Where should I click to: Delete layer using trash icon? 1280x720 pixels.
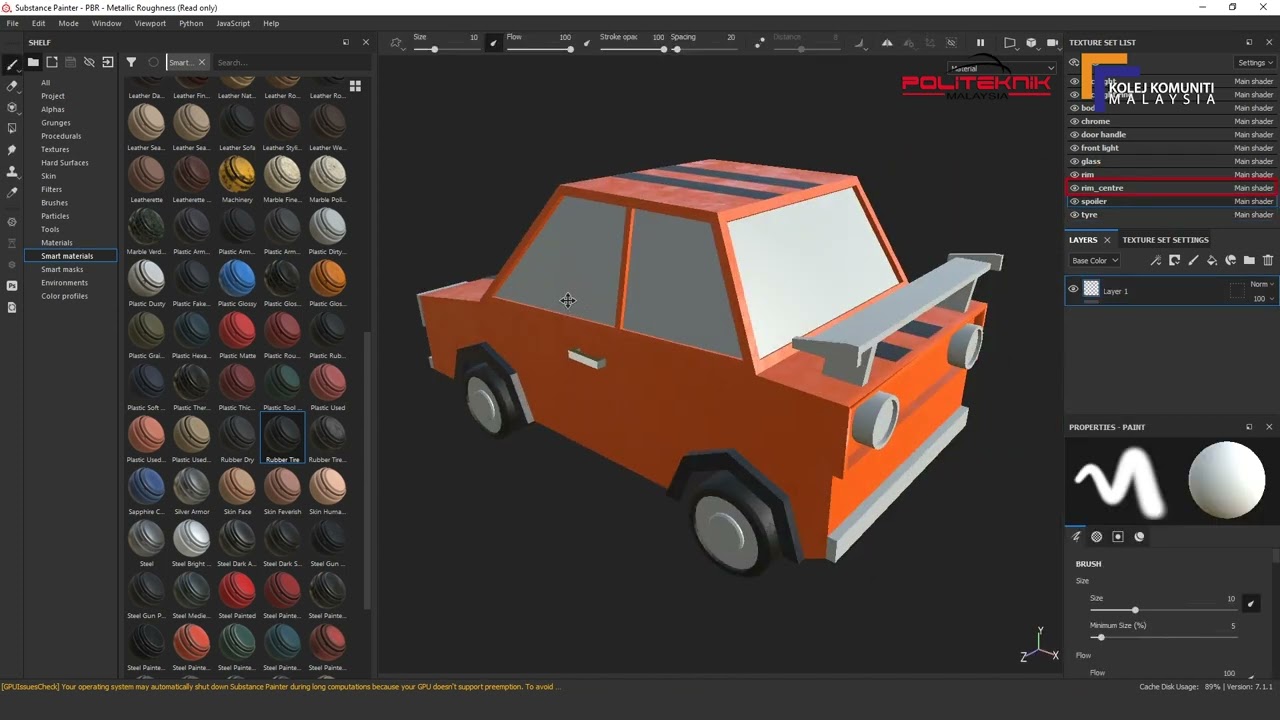1268,261
